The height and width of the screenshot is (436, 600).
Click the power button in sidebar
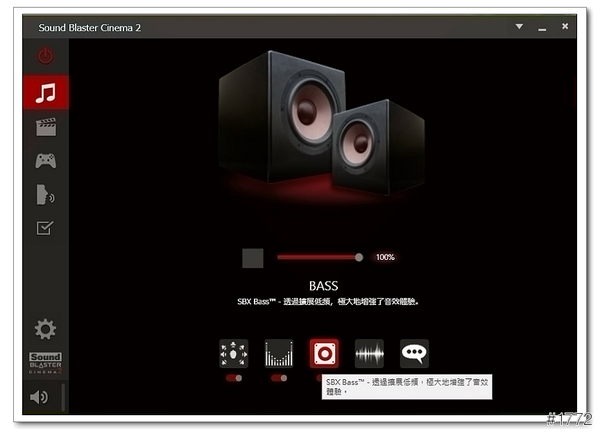[x=45, y=57]
